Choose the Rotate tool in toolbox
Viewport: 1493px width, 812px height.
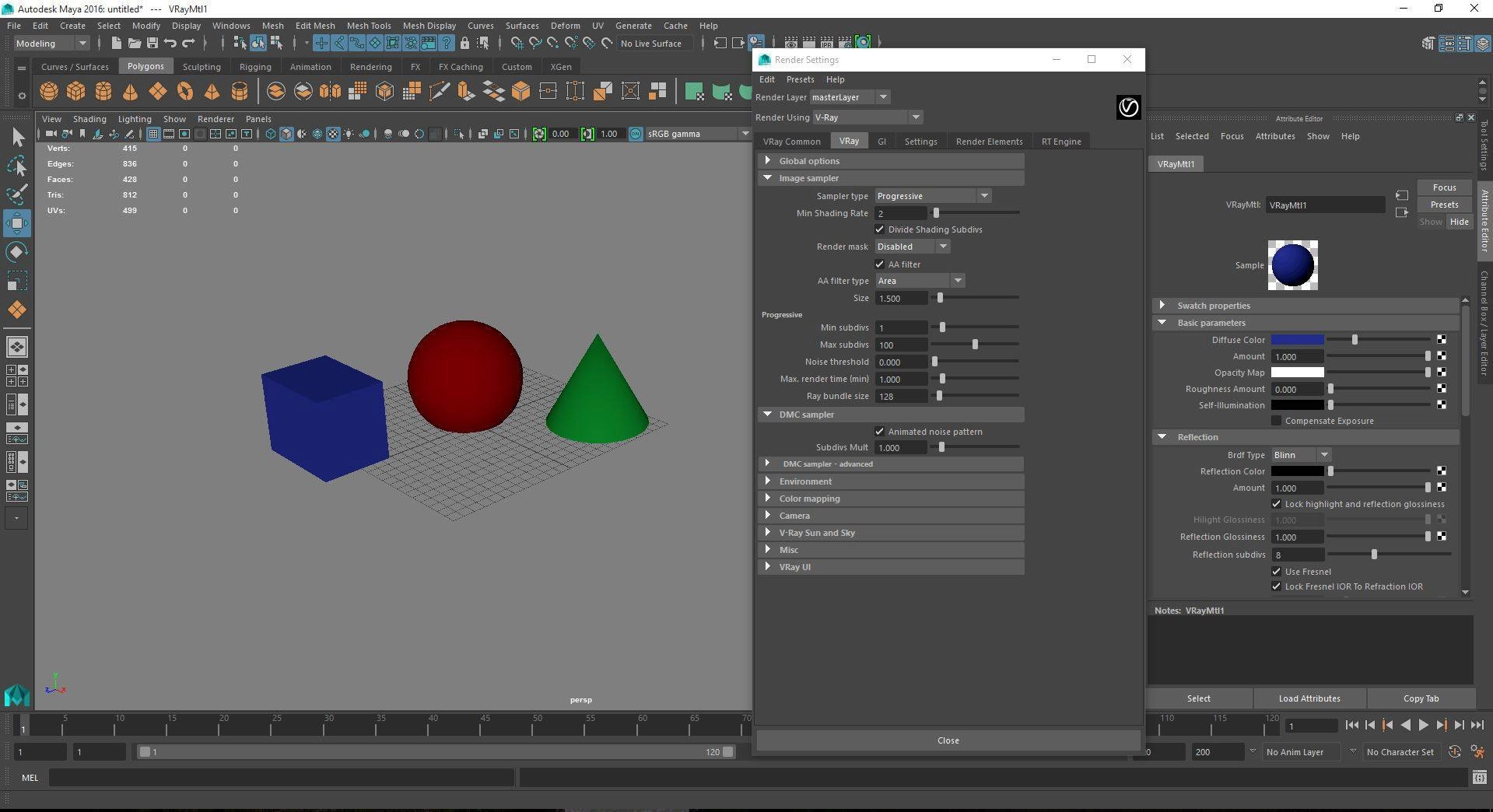point(17,252)
